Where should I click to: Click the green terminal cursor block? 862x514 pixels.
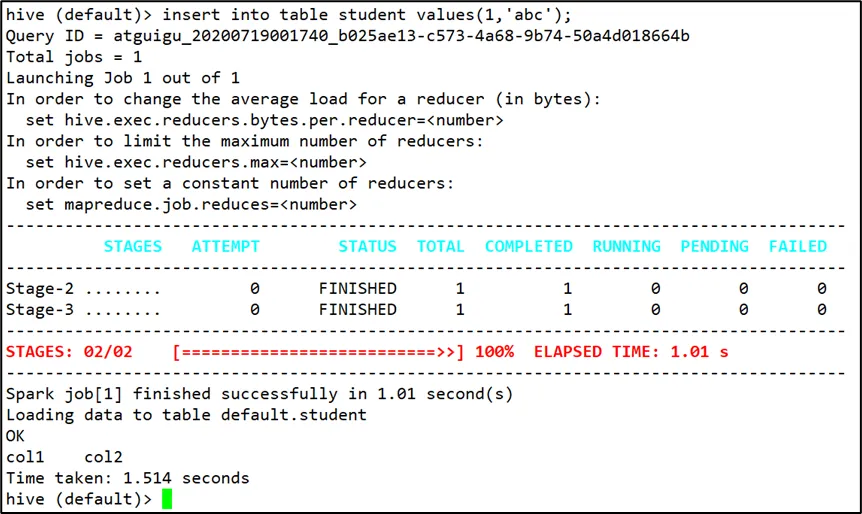[x=167, y=499]
